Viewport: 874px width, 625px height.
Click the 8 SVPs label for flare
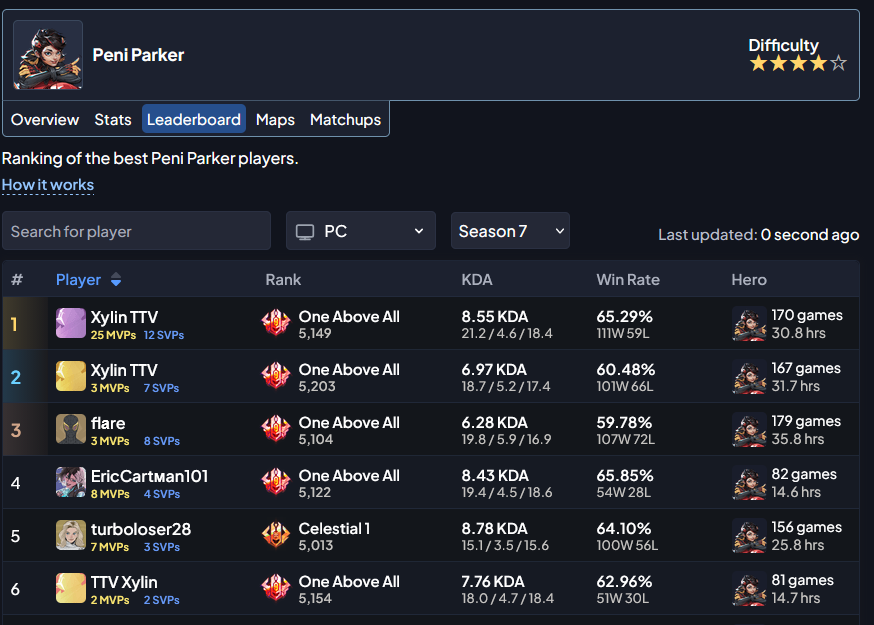coord(162,441)
